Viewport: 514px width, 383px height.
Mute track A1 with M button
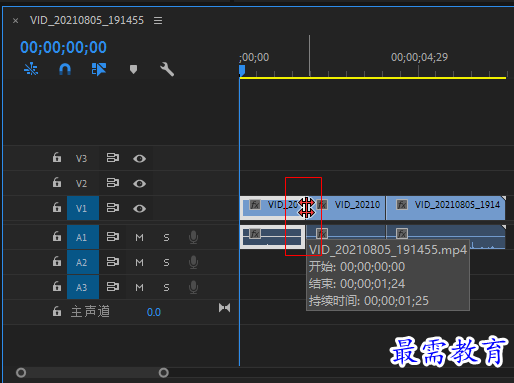139,238
